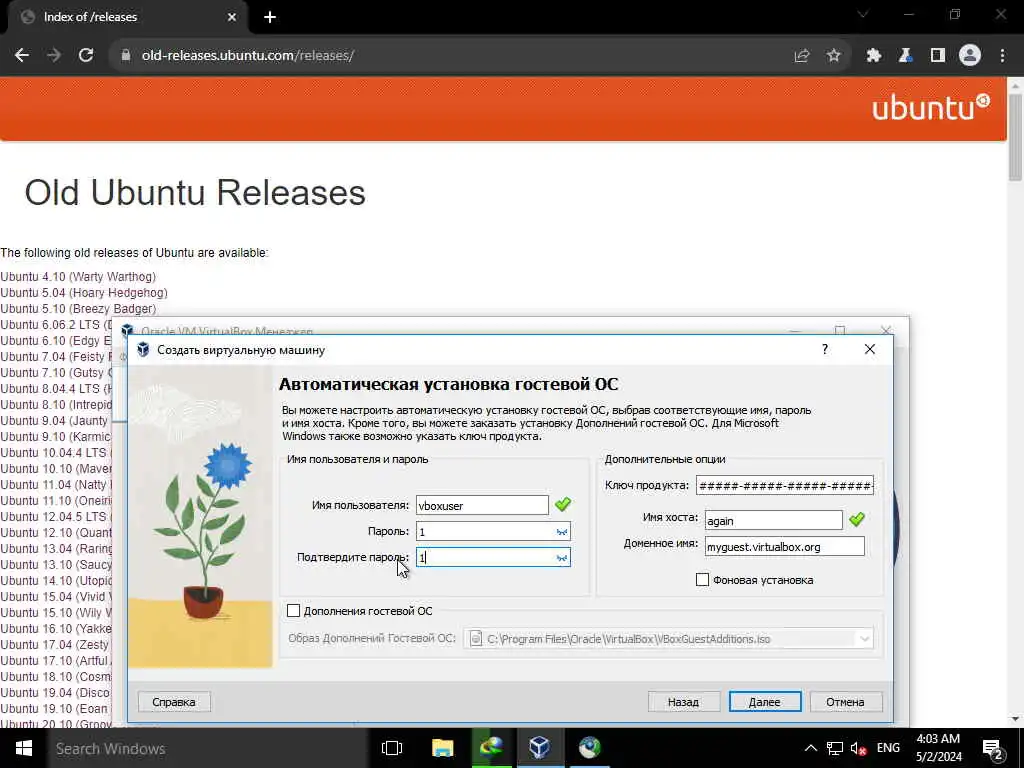Open the share page icon in address bar
This screenshot has height=768, width=1024.
(x=802, y=56)
